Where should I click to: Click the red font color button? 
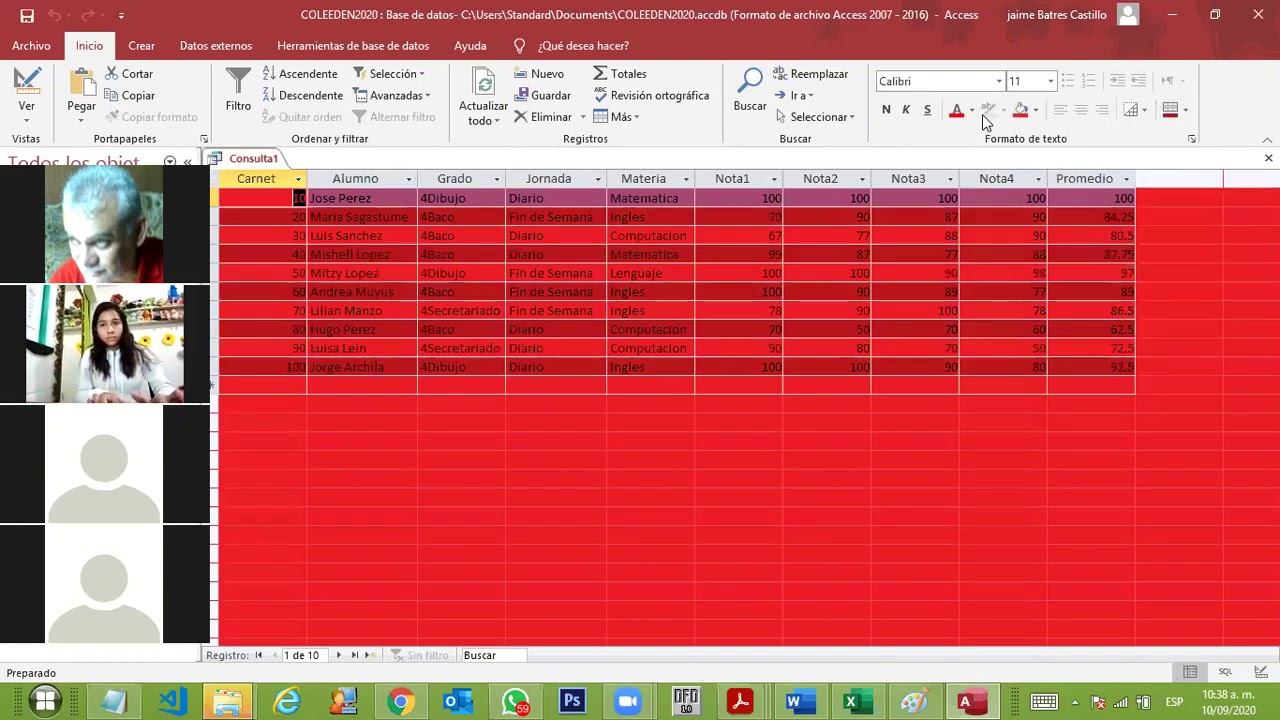coord(957,110)
